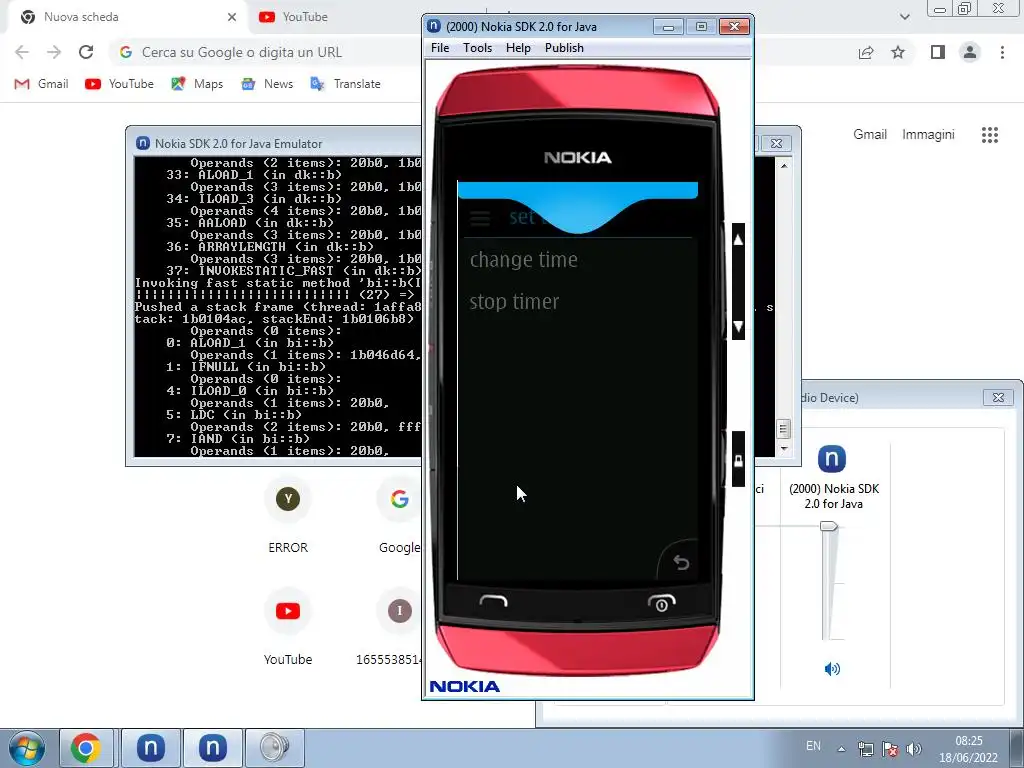
Task: Reload the page in Chrome
Action: click(86, 52)
